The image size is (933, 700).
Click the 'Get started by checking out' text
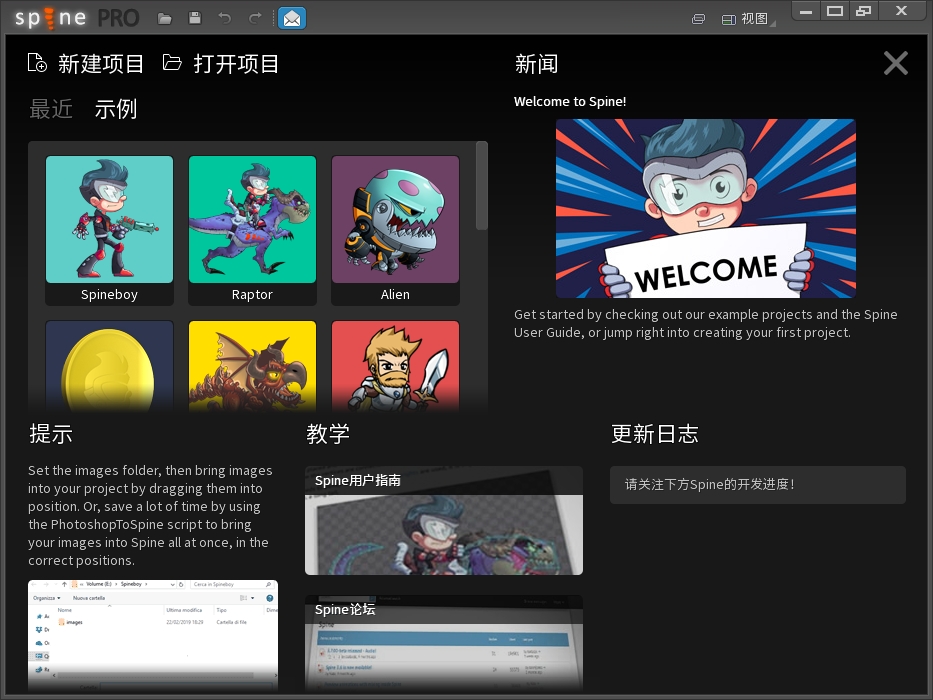click(x=706, y=323)
